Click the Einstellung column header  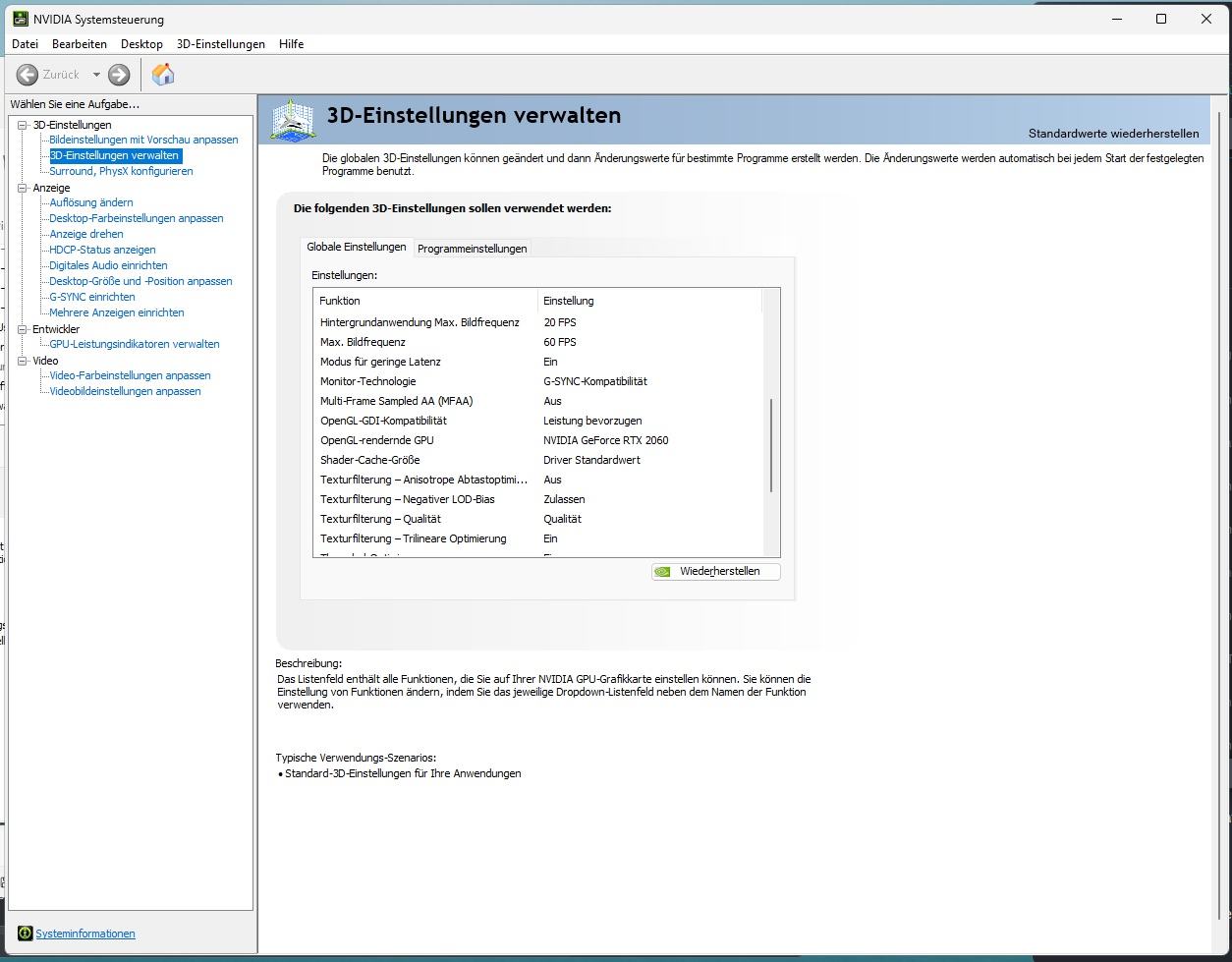[x=649, y=301]
